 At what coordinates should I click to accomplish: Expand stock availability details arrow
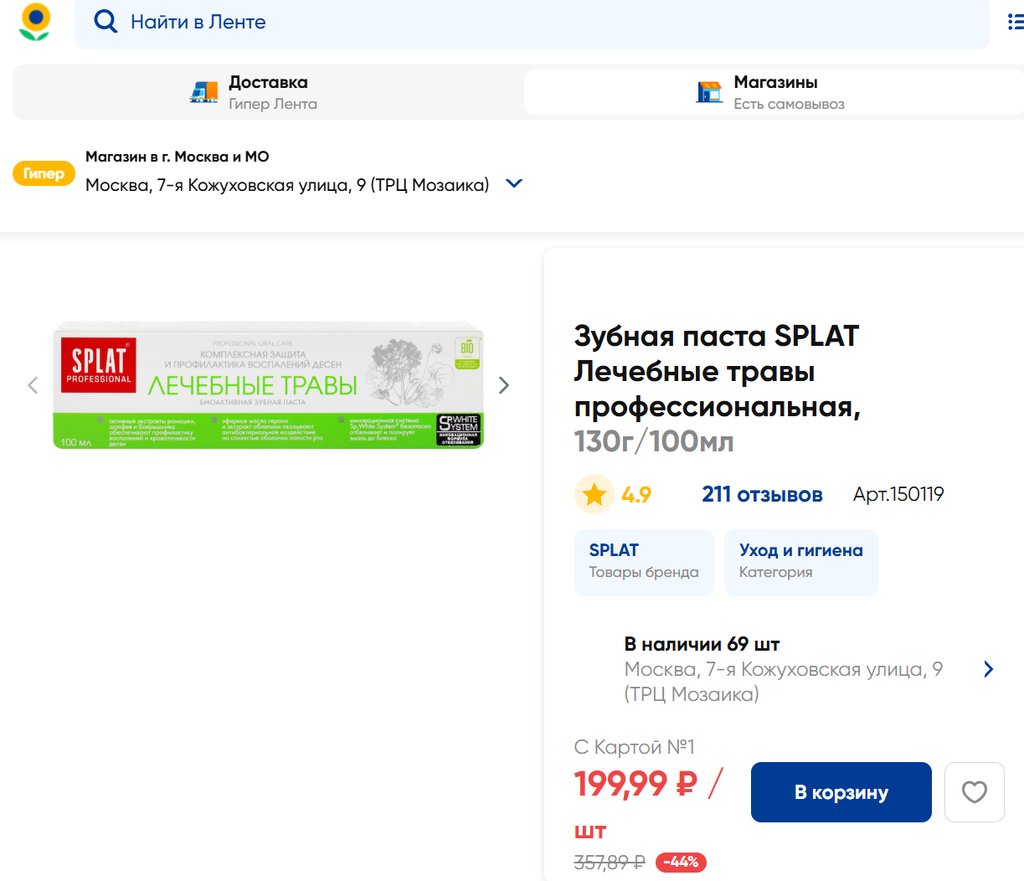coord(988,669)
